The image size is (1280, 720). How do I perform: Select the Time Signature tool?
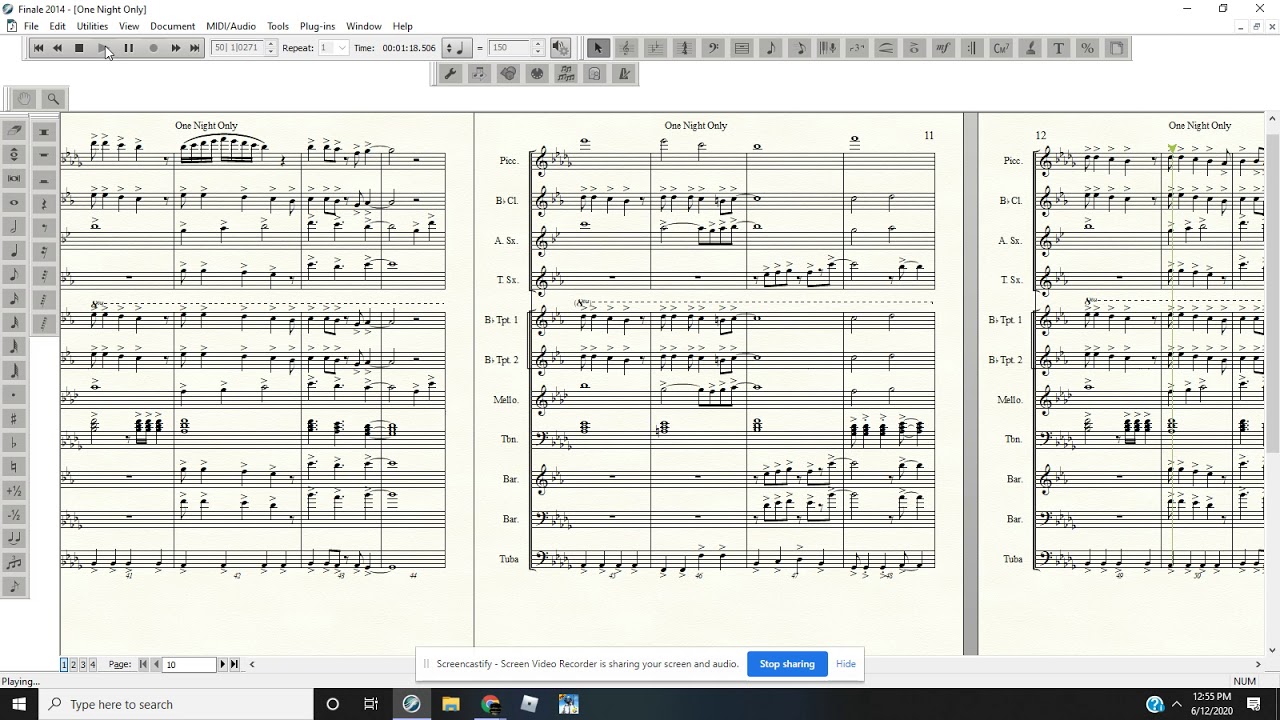click(684, 48)
